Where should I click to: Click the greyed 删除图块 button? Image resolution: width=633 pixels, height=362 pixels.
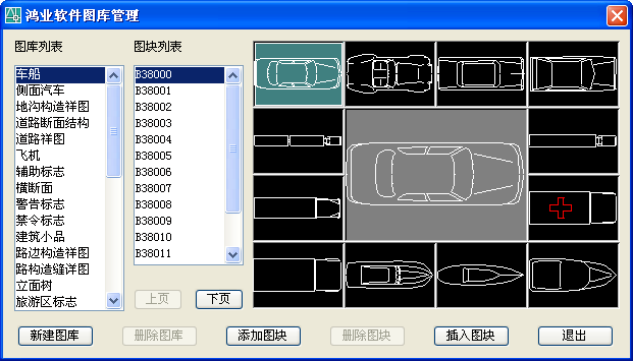coord(367,335)
